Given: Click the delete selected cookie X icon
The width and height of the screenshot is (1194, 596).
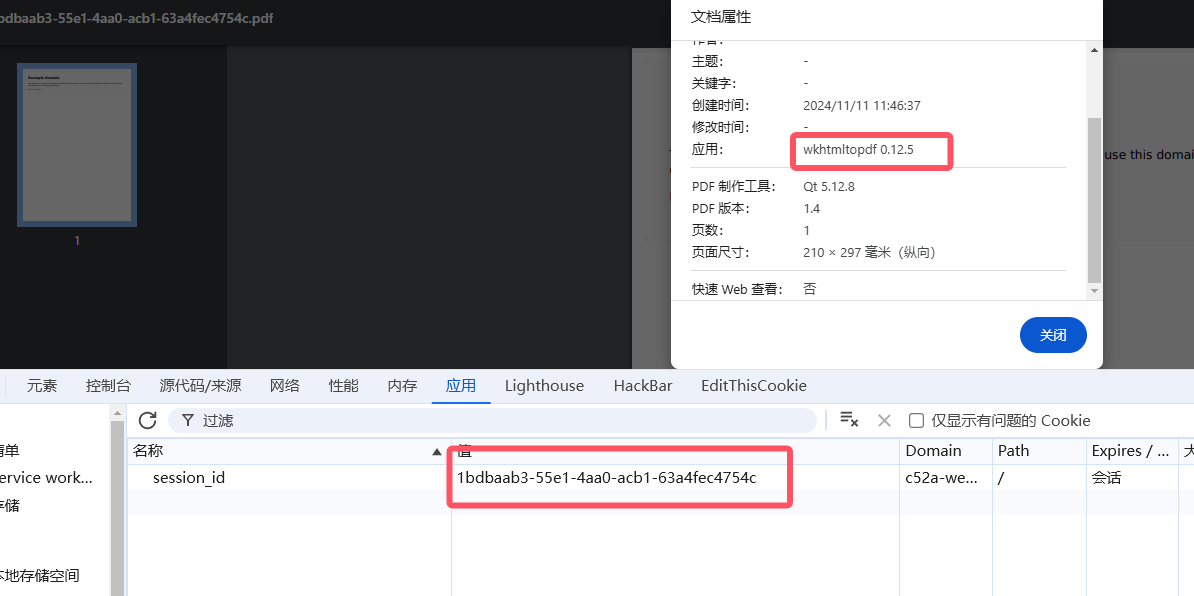Looking at the screenshot, I should pyautogui.click(x=884, y=420).
